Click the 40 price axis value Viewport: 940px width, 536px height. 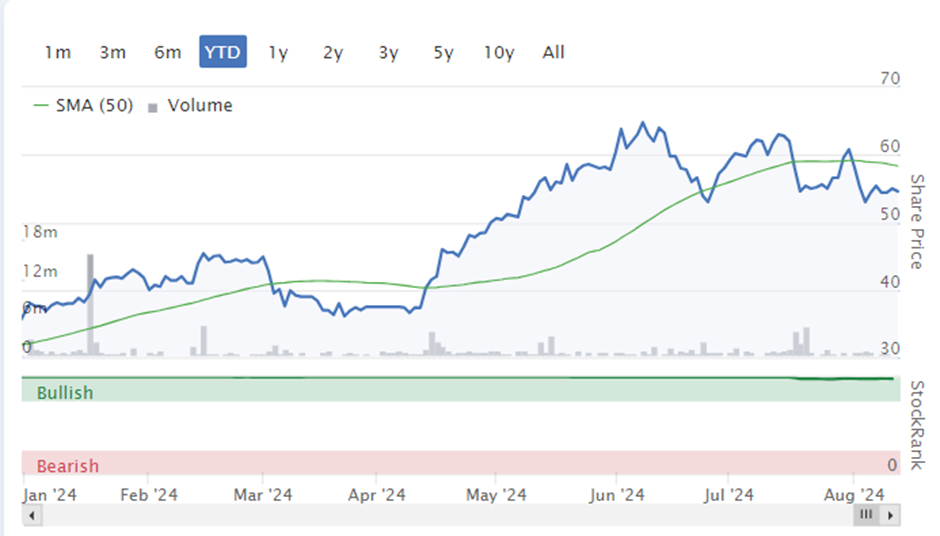[x=890, y=282]
